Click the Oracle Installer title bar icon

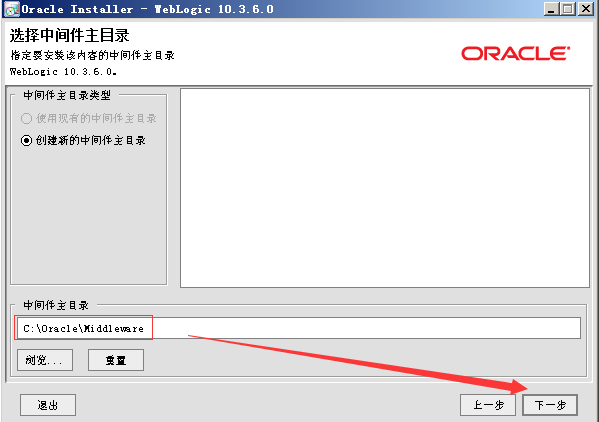pyautogui.click(x=11, y=9)
